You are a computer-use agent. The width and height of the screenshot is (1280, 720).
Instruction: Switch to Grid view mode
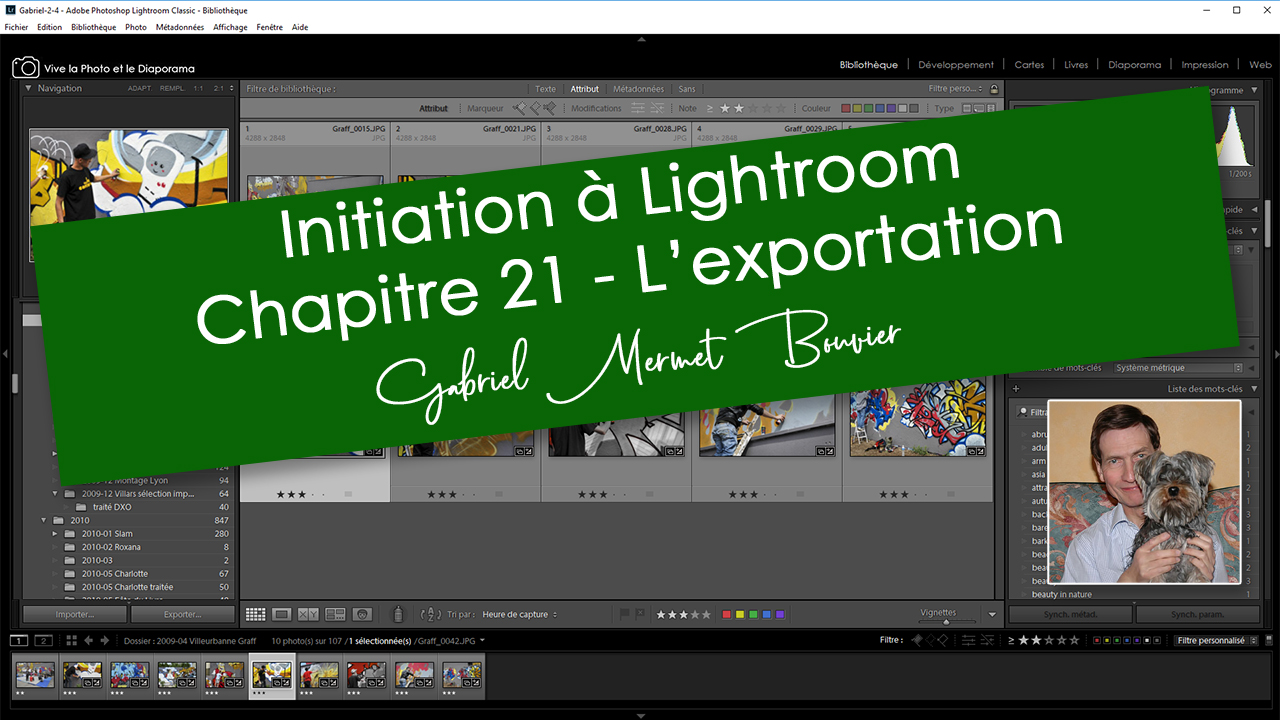click(255, 614)
